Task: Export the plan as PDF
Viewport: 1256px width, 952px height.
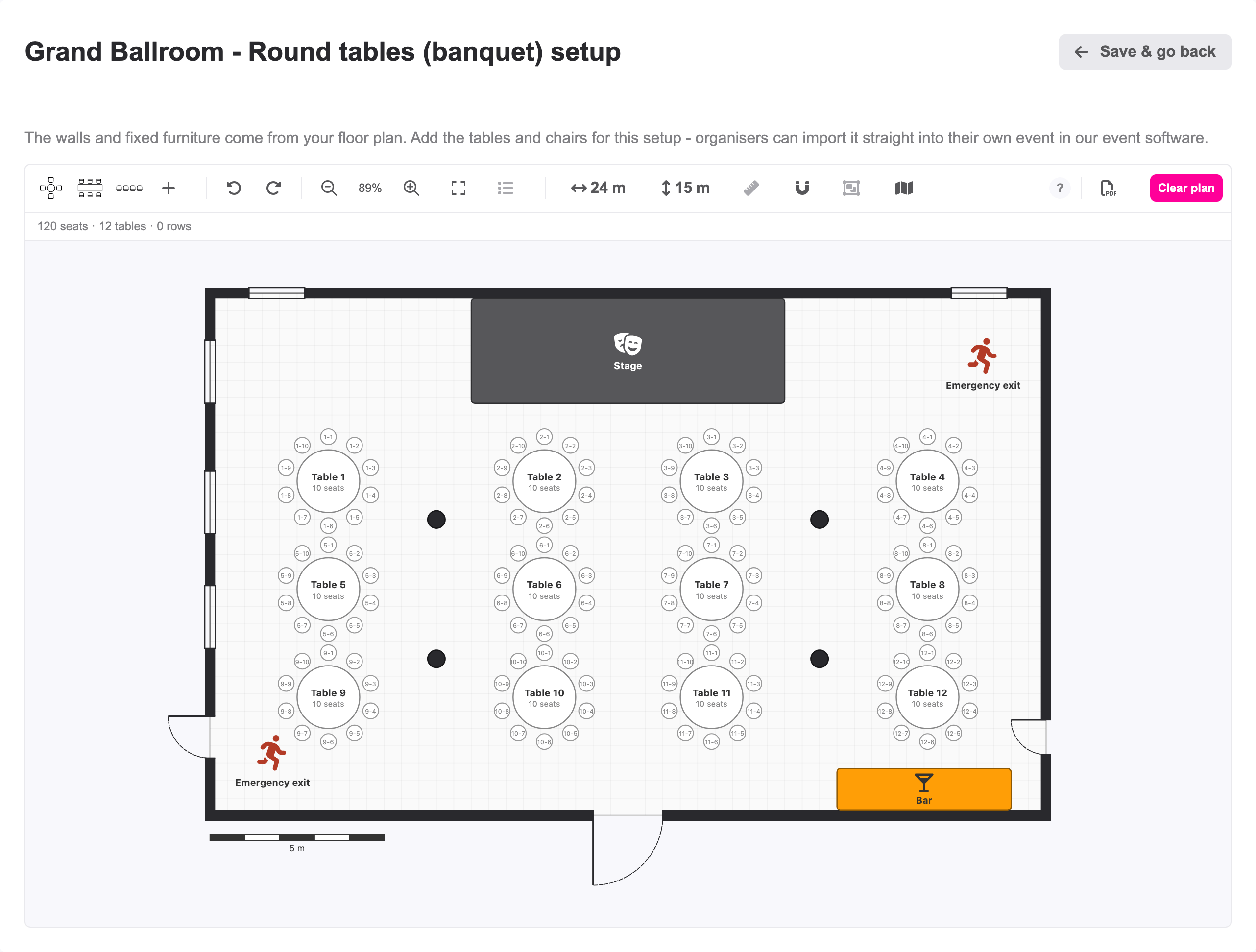Action: [1109, 188]
